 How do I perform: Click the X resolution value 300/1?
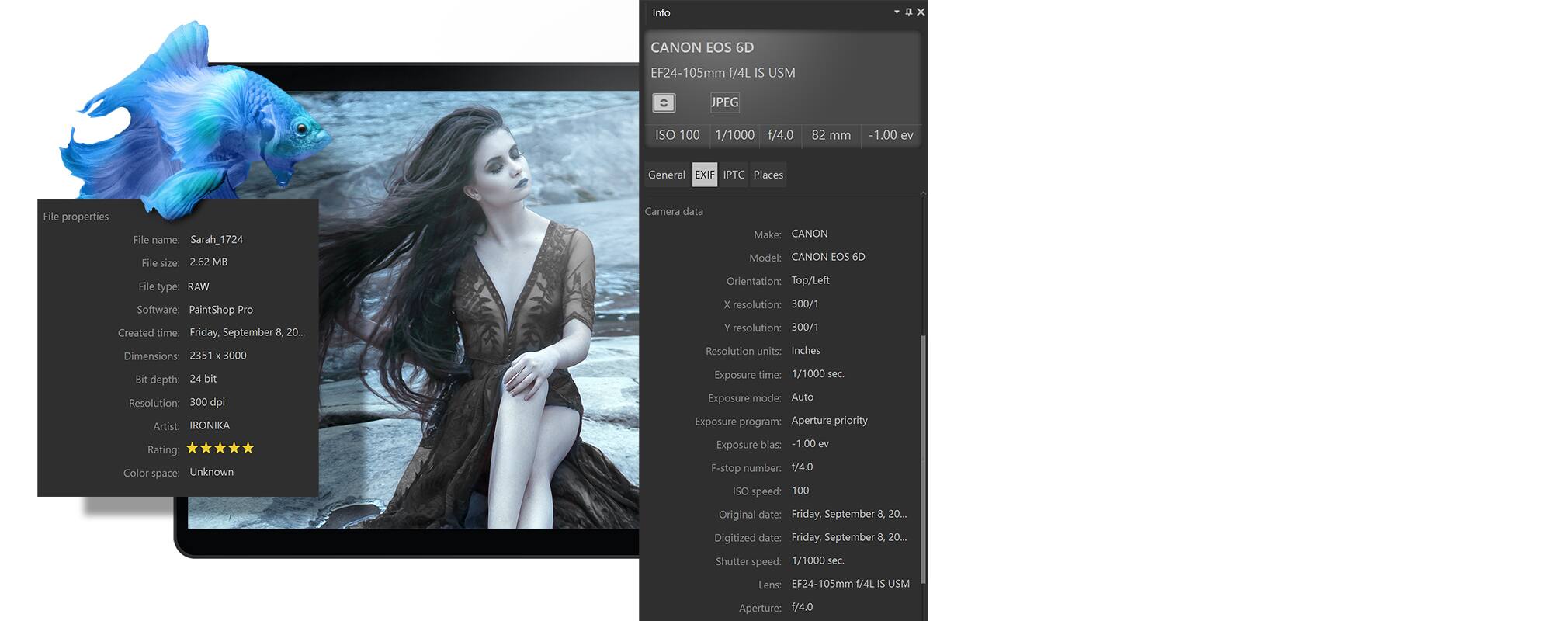pos(805,304)
